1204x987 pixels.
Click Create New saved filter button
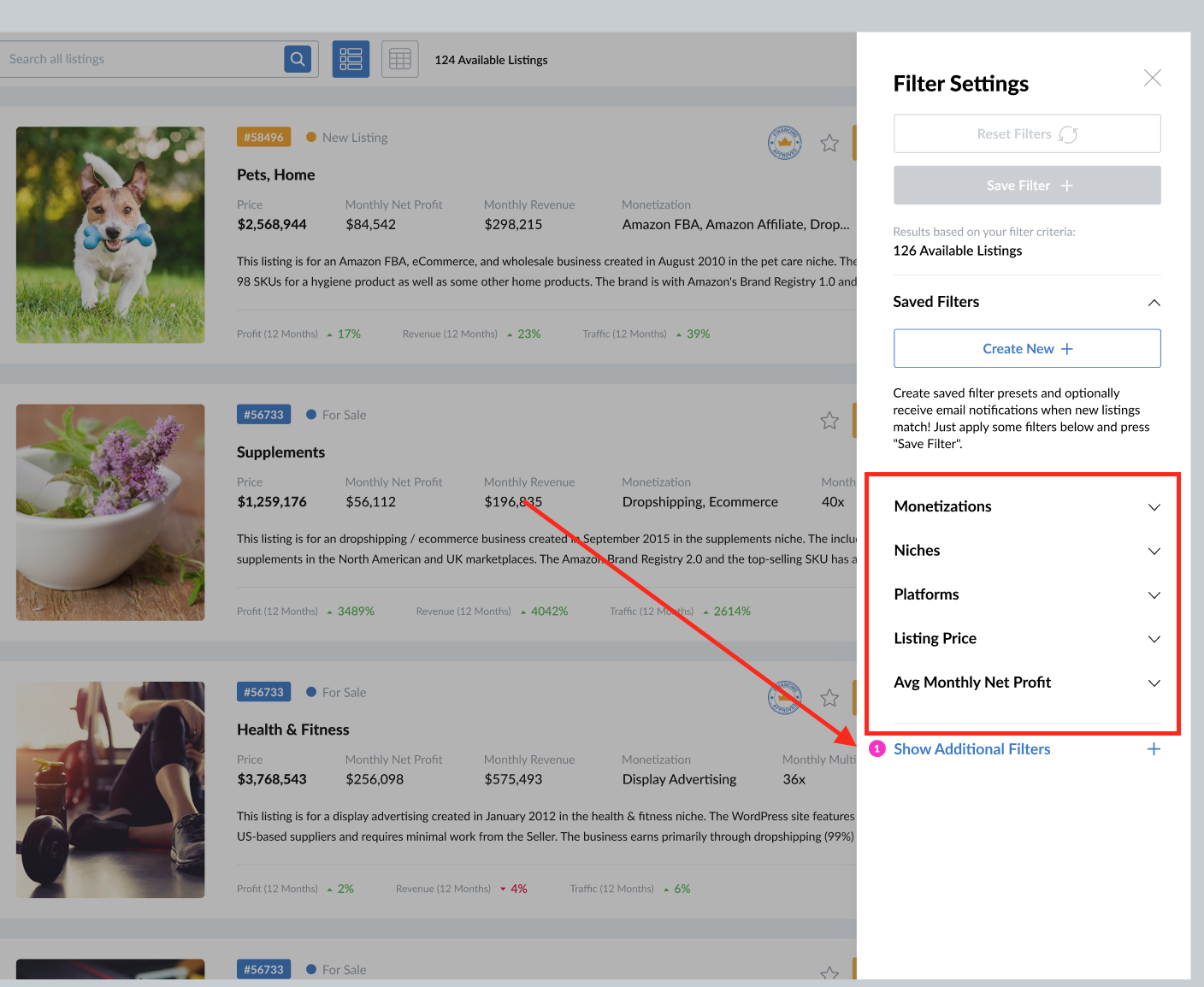(x=1026, y=349)
